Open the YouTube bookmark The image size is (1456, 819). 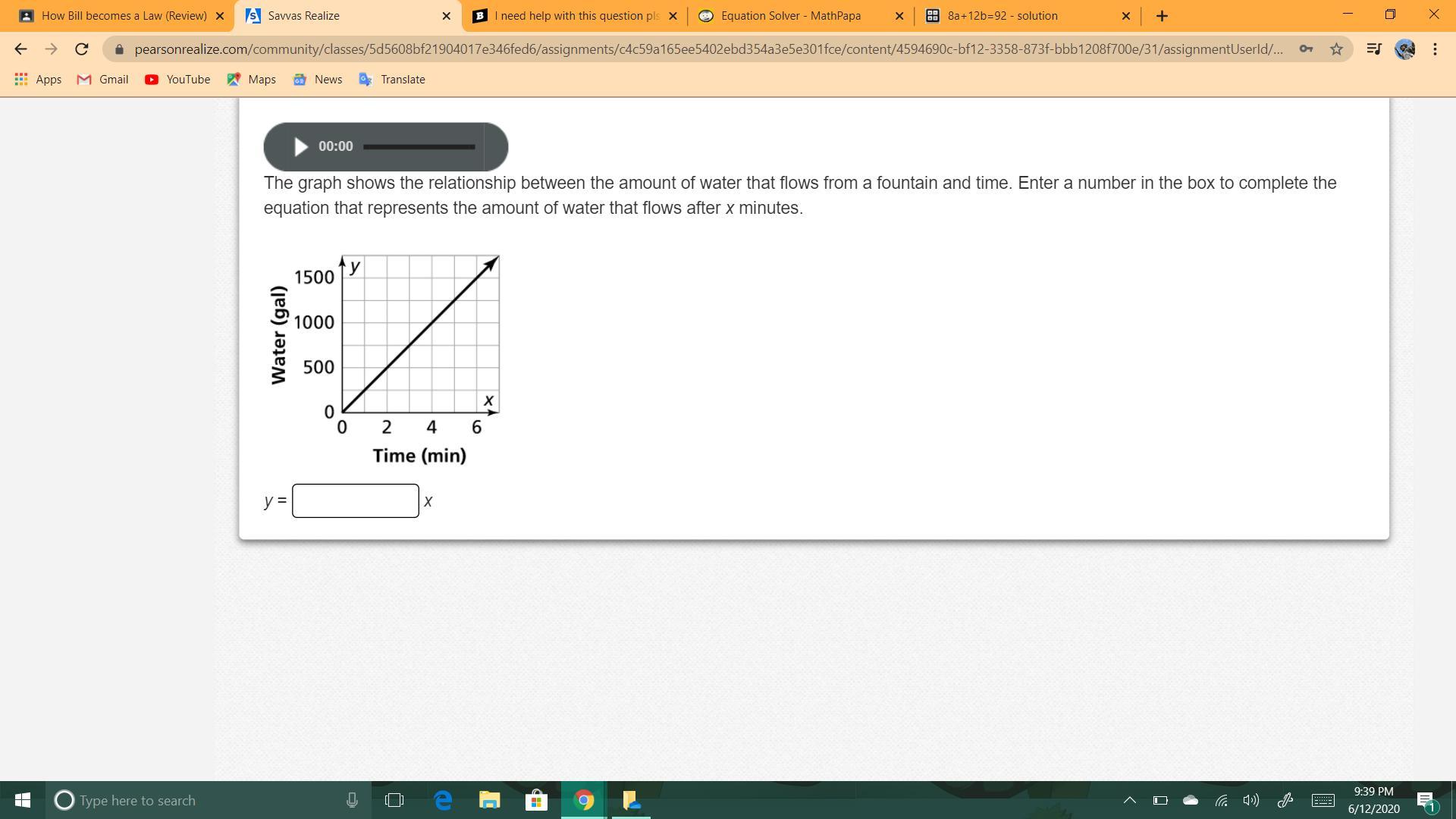pos(177,80)
